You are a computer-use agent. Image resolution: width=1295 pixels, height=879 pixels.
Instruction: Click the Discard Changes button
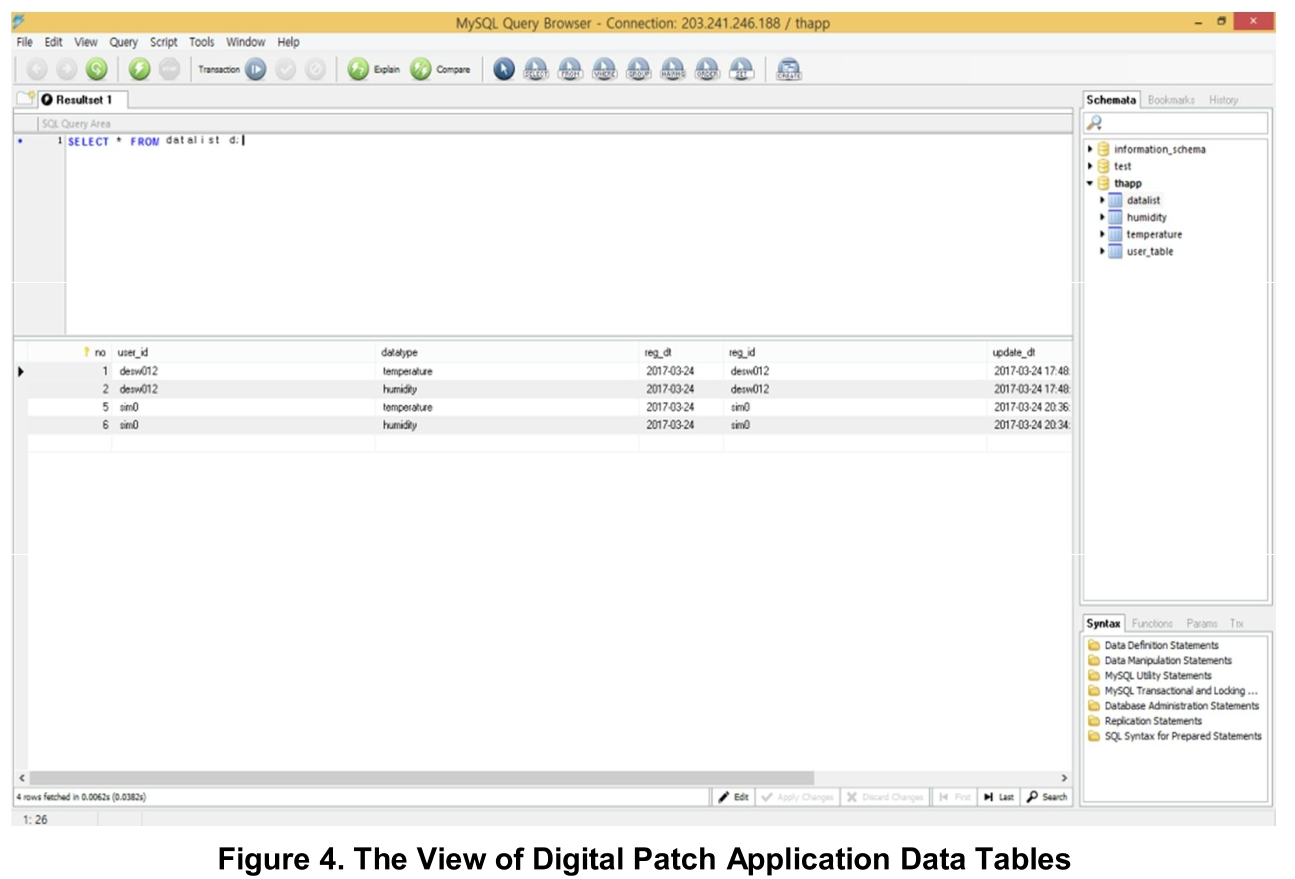(884, 797)
